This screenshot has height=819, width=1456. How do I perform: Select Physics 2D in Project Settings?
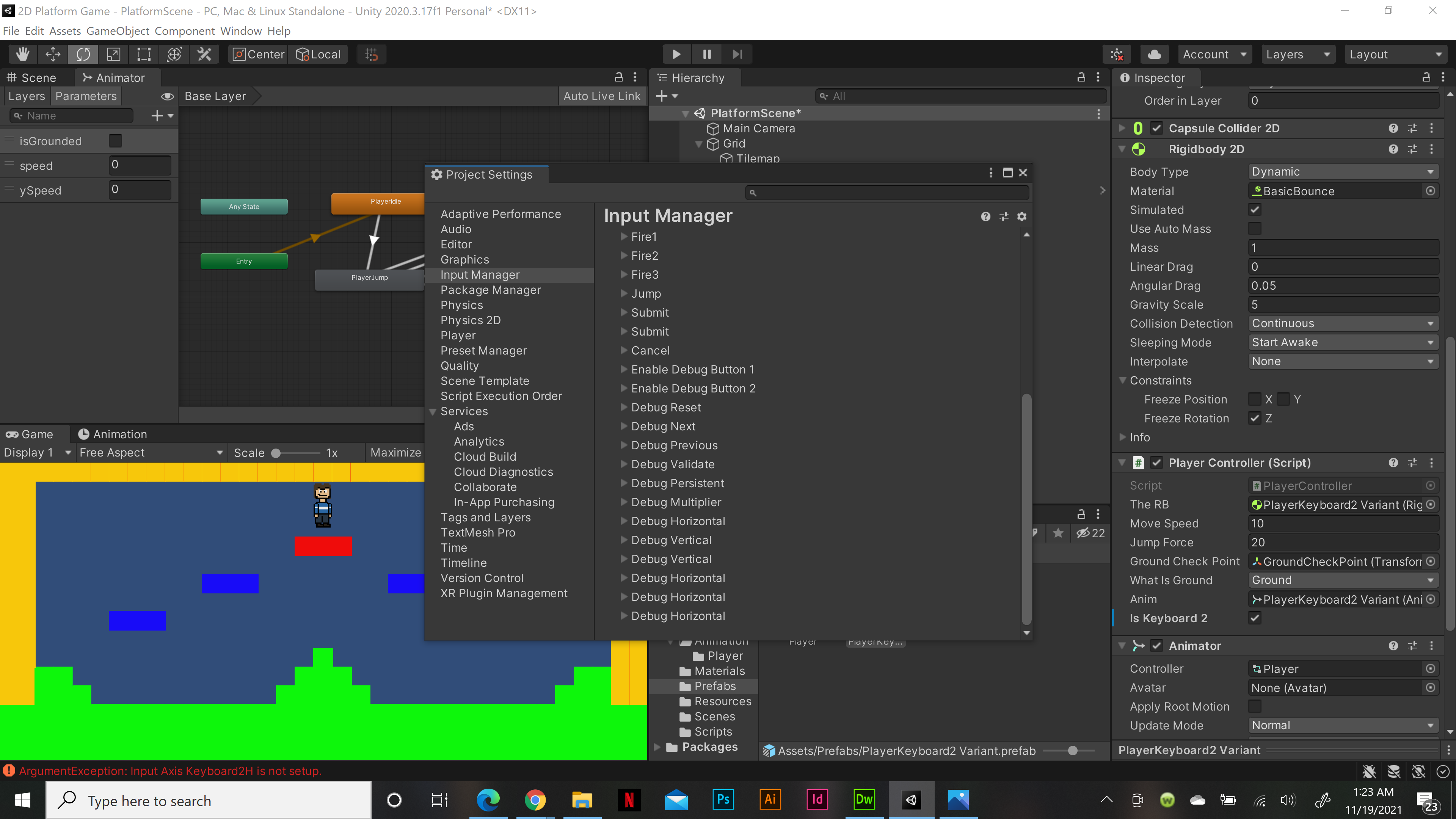[470, 320]
